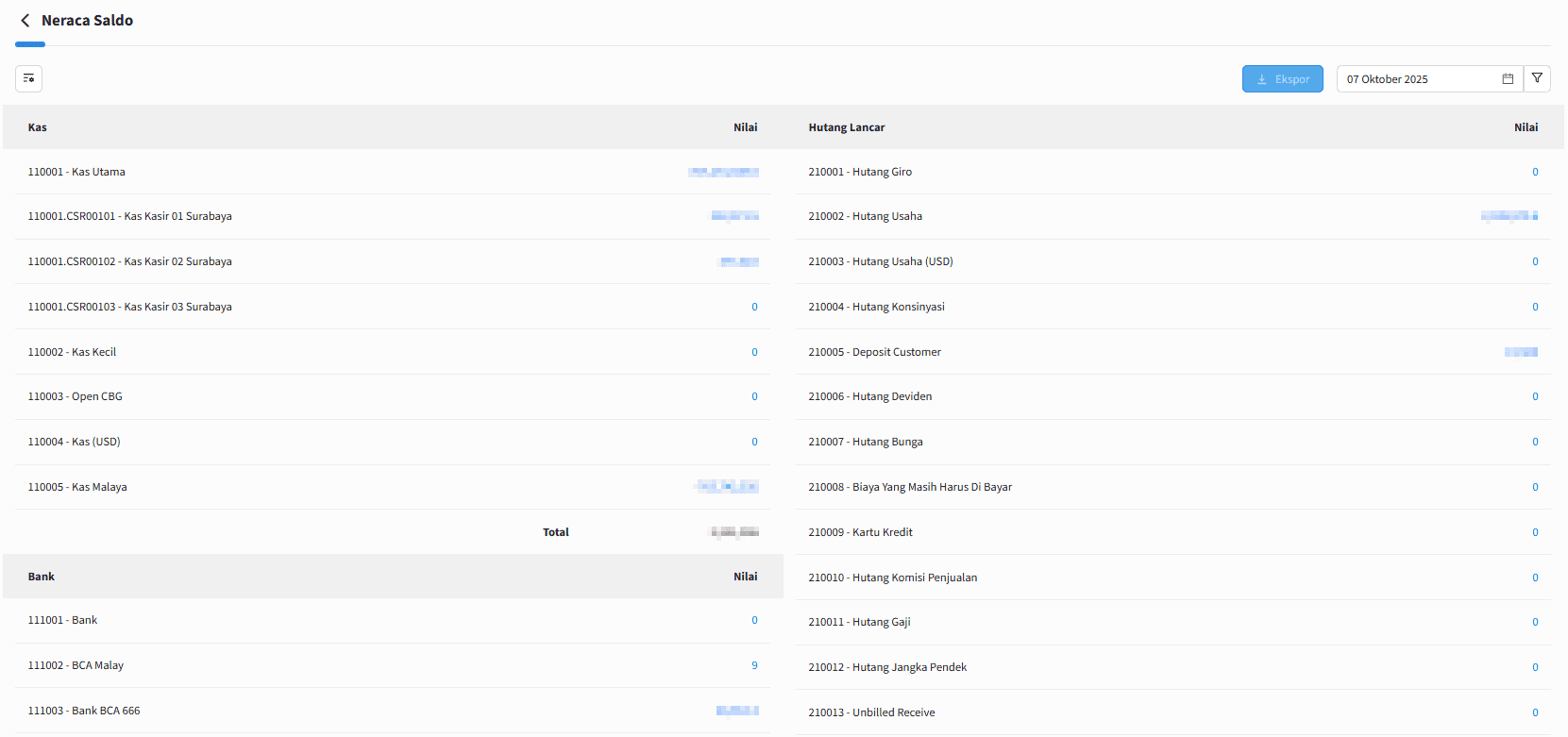Open the blurred value of 110001 - Kas Utama
The height and width of the screenshot is (737, 1568).
coord(724,172)
